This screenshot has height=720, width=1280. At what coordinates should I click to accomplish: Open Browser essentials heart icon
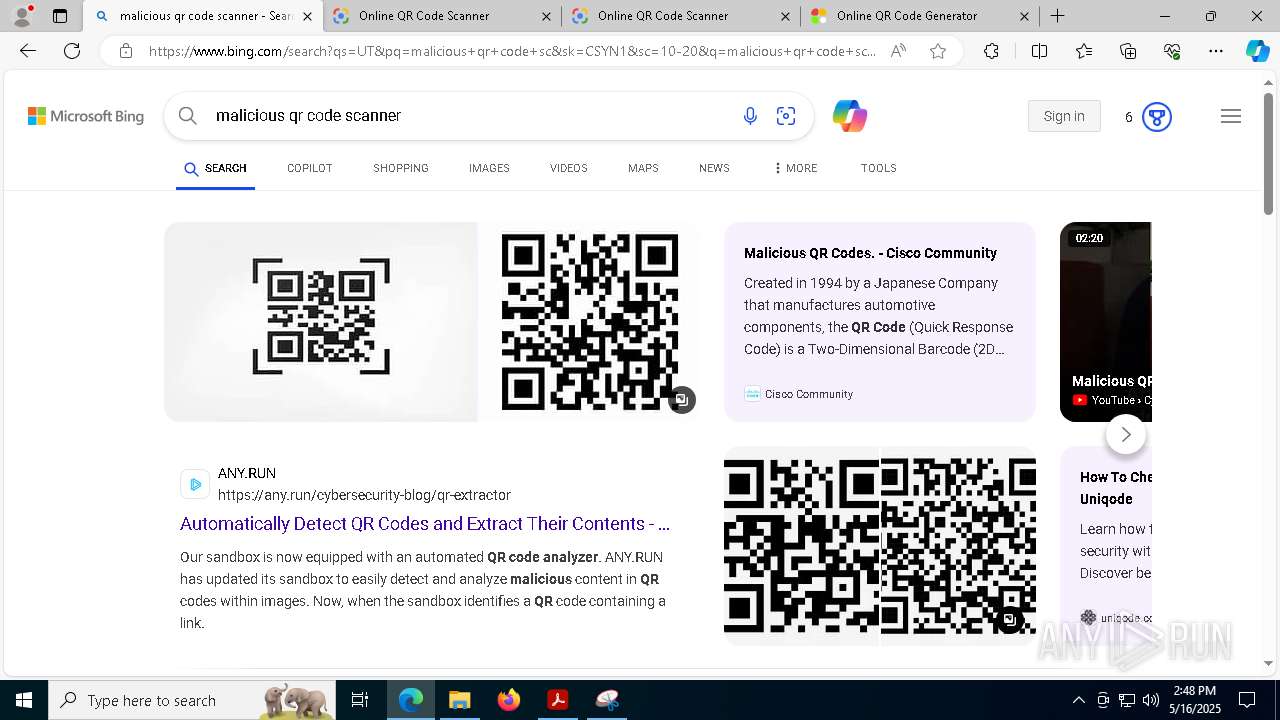[1172, 51]
